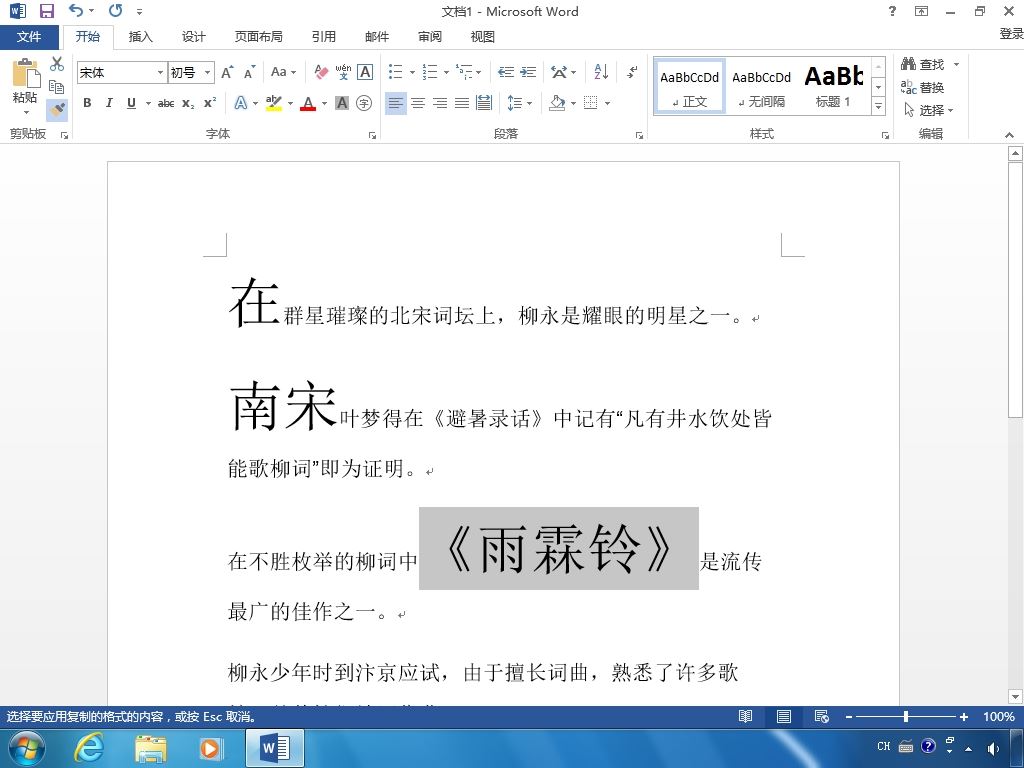Viewport: 1024px width, 768px height.
Task: Apply the 标题 1 style
Action: [833, 86]
